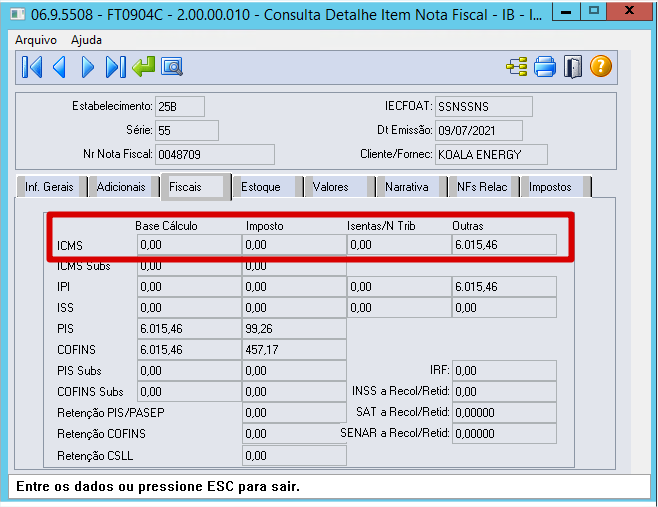
Task: Click COFINS Base Cálculo 6.015,46
Action: 189,350
